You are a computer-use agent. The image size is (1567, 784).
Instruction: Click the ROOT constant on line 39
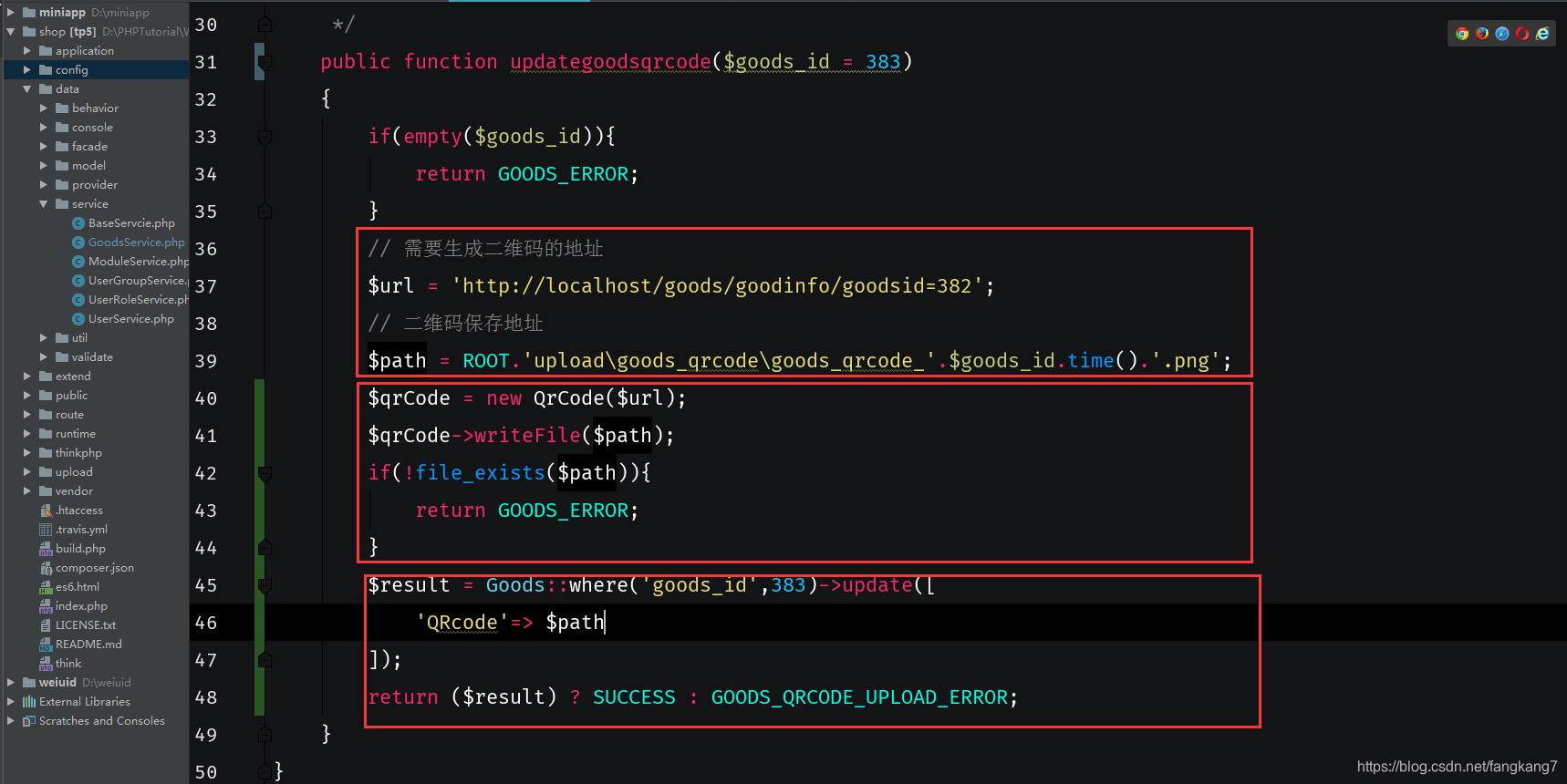pyautogui.click(x=486, y=361)
